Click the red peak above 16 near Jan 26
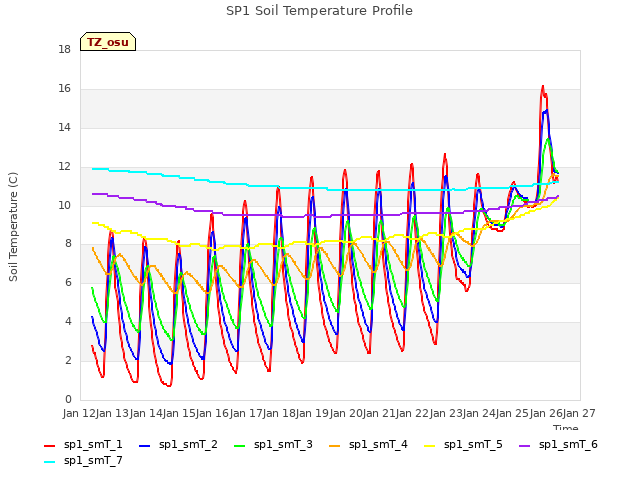The height and width of the screenshot is (480, 640). pyautogui.click(x=542, y=87)
